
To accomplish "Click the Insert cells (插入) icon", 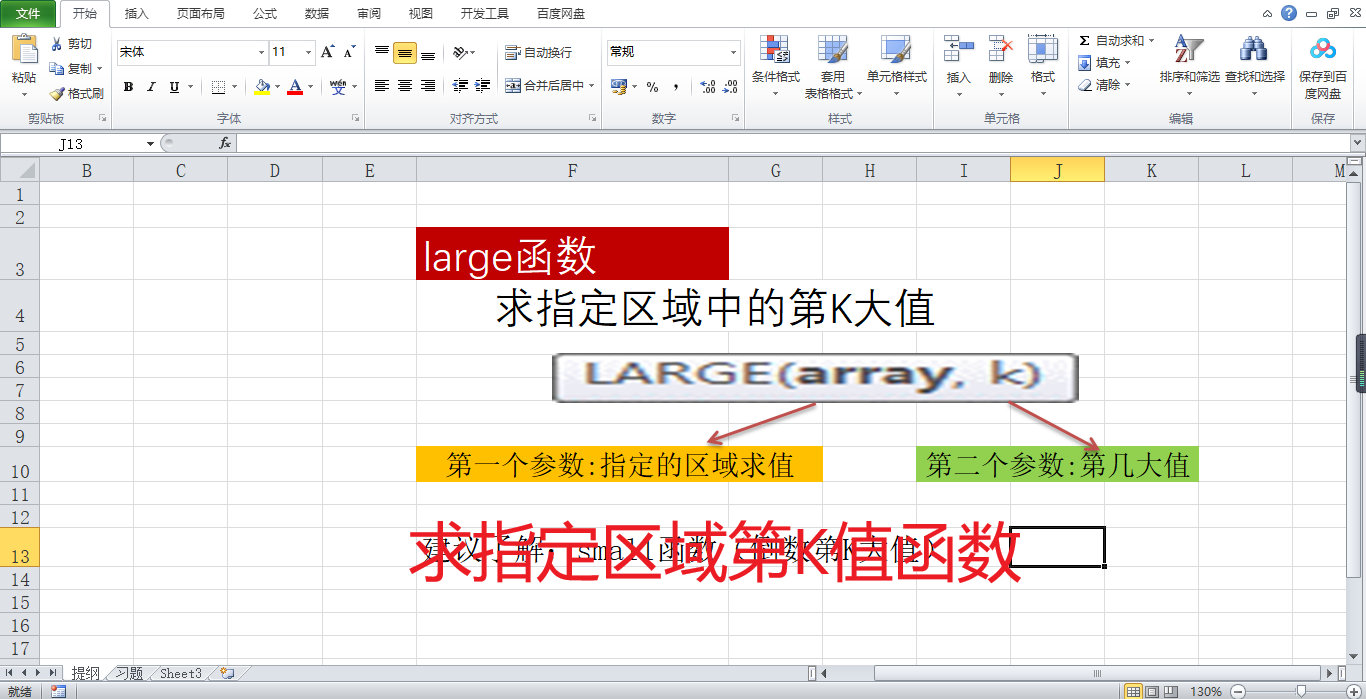I will [x=959, y=48].
